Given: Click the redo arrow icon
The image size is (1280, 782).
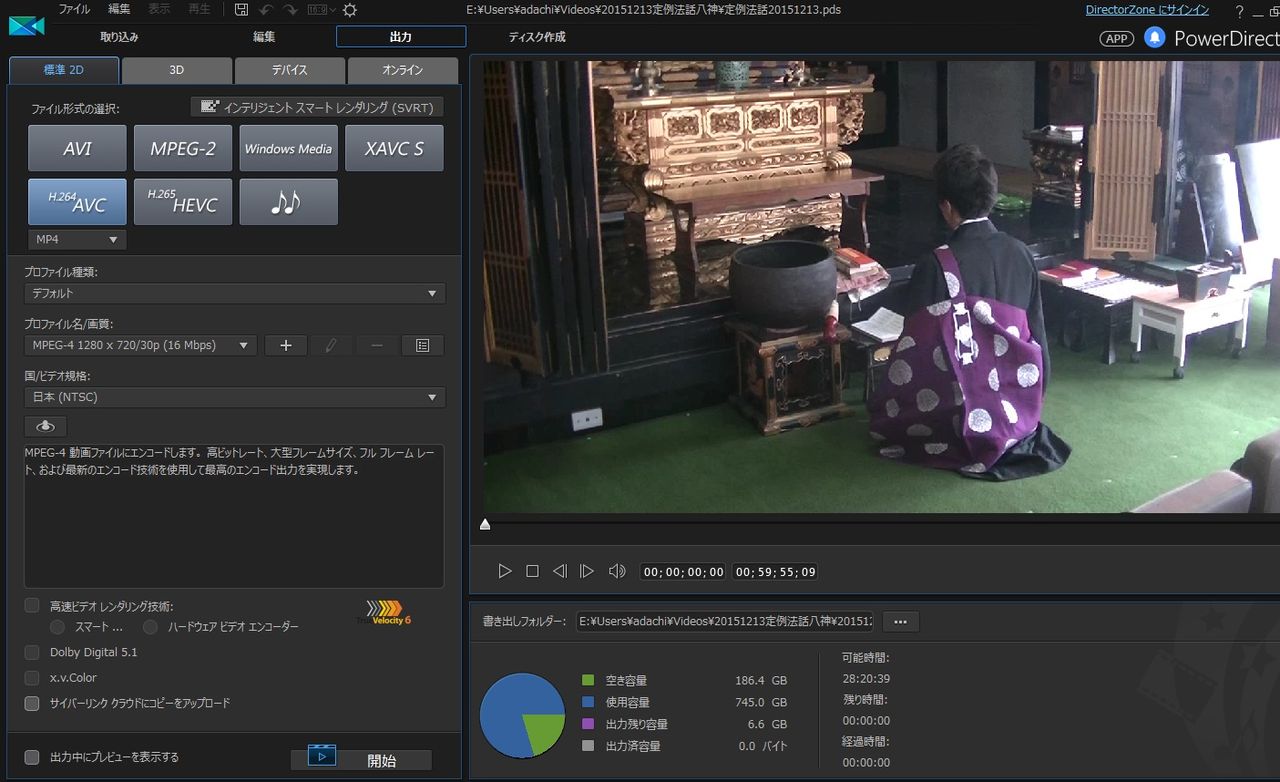Looking at the screenshot, I should click(290, 10).
